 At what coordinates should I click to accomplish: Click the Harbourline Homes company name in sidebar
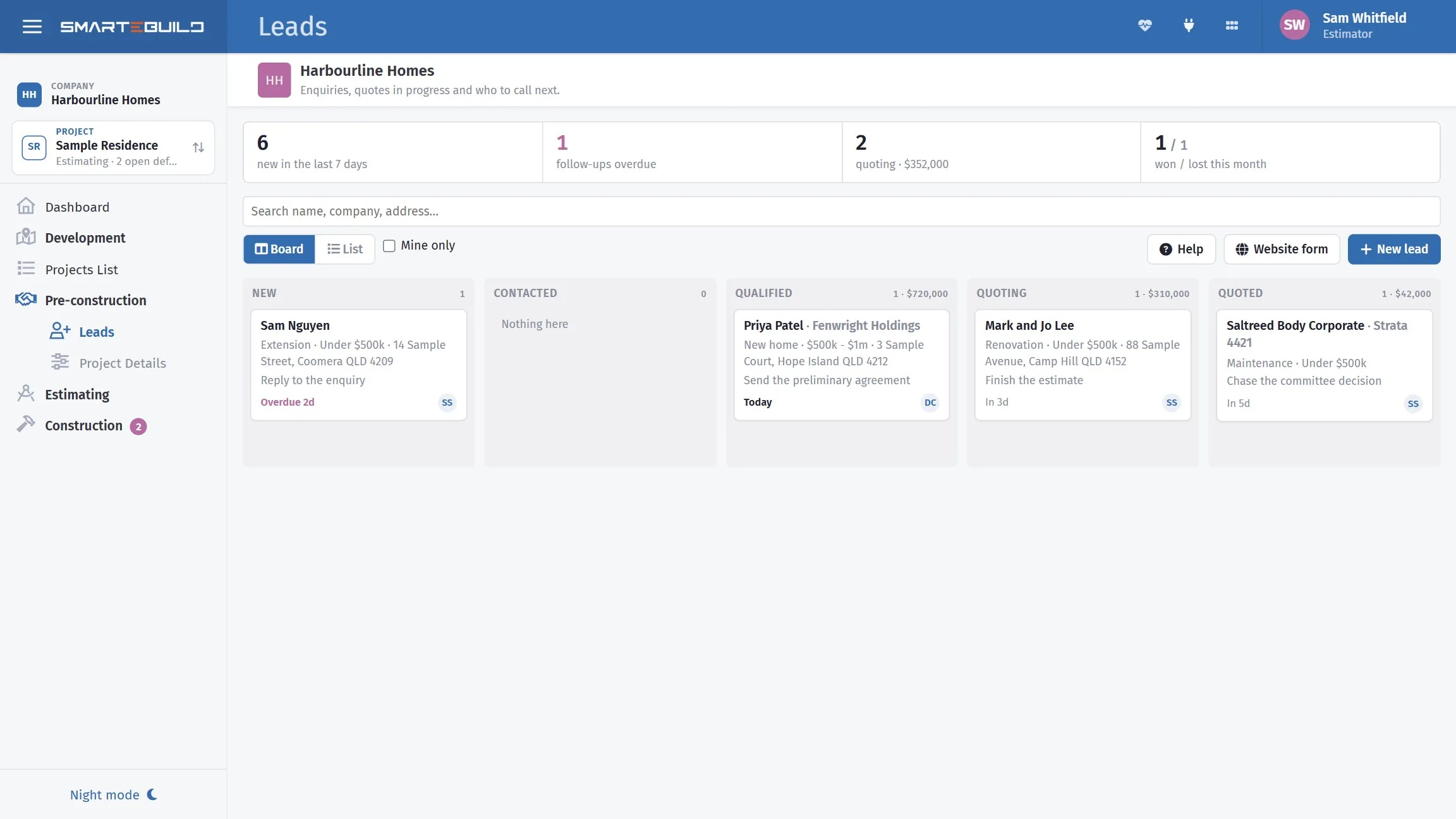[x=106, y=100]
